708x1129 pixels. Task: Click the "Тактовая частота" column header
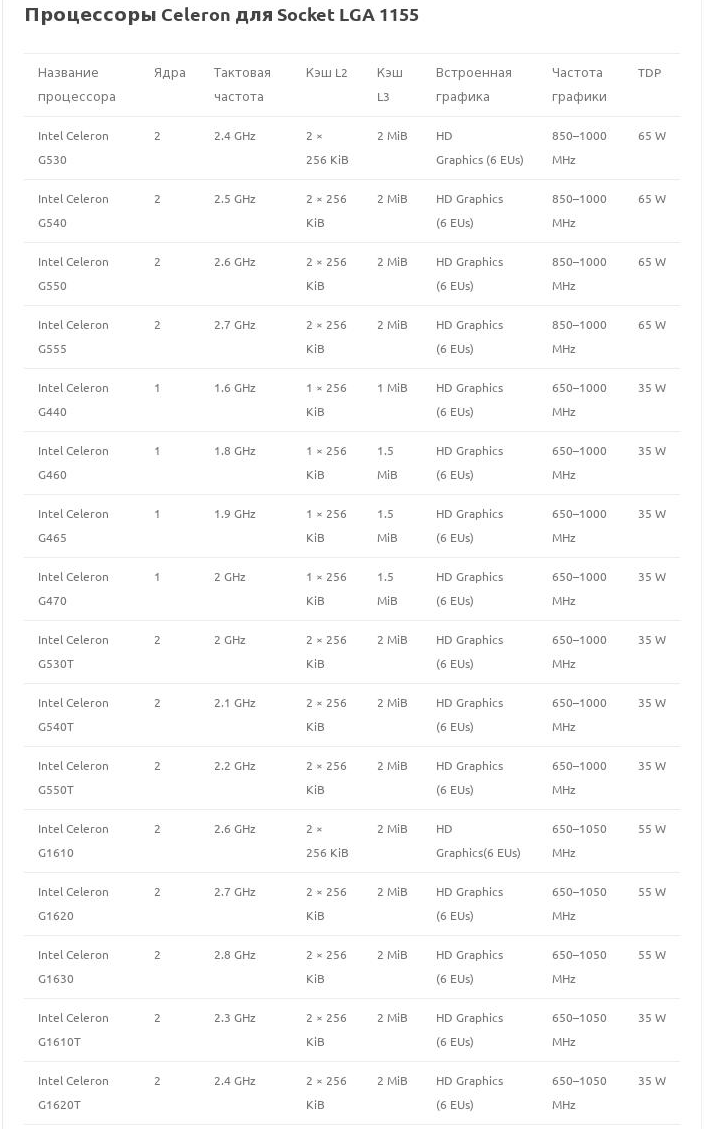(242, 85)
